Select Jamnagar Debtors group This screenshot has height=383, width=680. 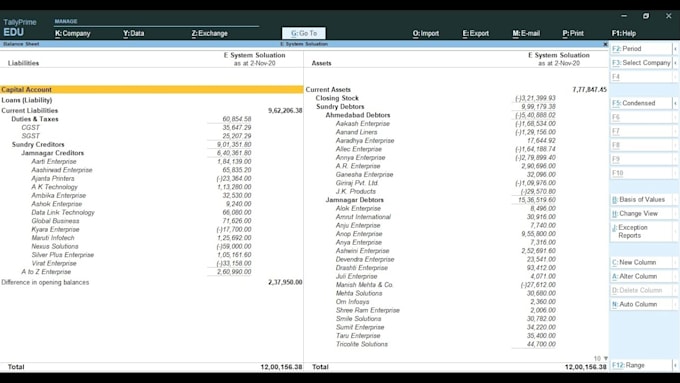pyautogui.click(x=354, y=200)
